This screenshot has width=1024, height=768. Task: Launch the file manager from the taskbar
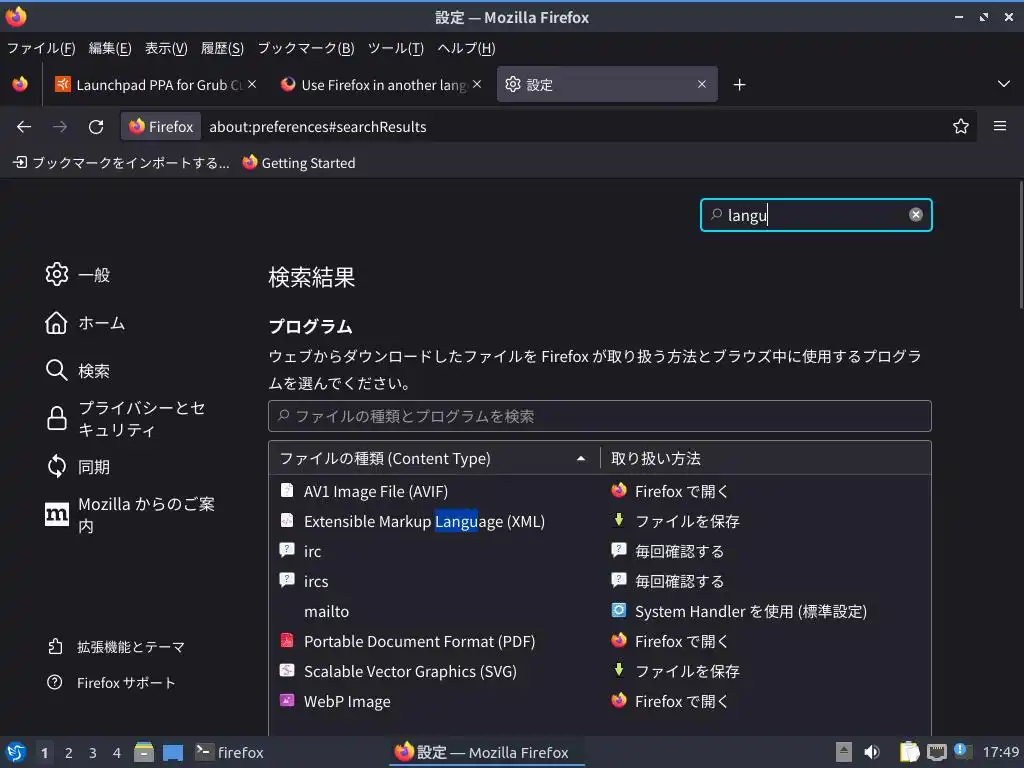144,752
